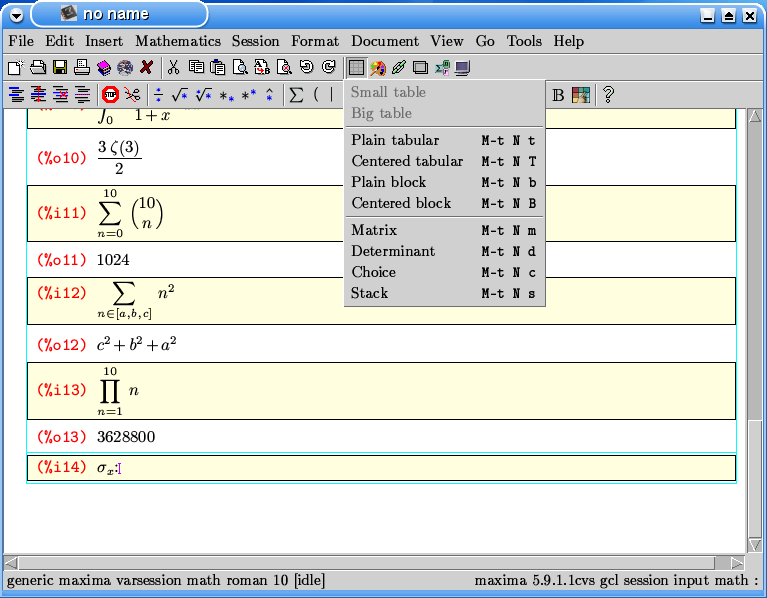The image size is (767, 598).
Task: Insert a square root
Action: tap(180, 94)
